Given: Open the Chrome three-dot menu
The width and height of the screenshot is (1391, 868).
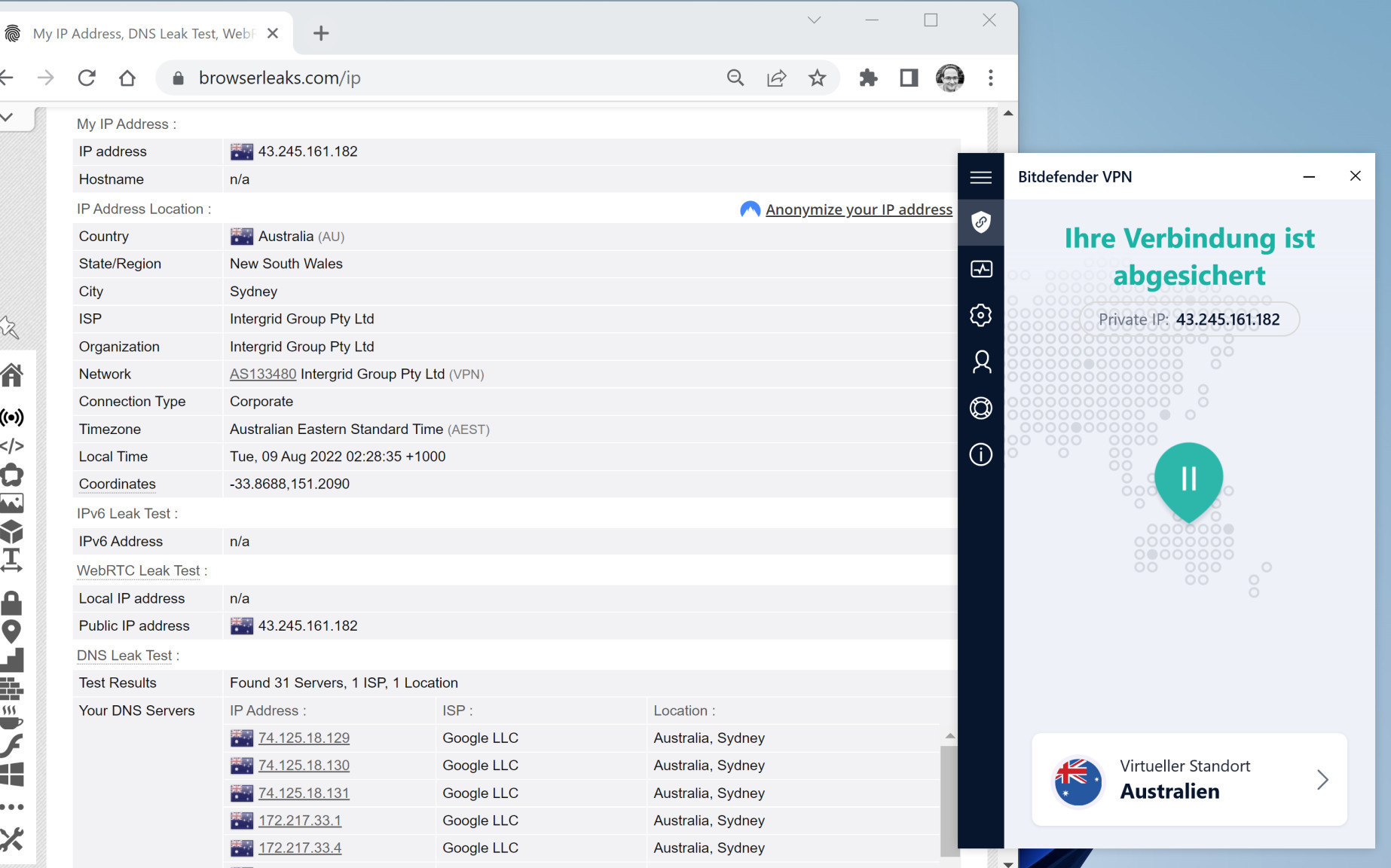Looking at the screenshot, I should 991,78.
